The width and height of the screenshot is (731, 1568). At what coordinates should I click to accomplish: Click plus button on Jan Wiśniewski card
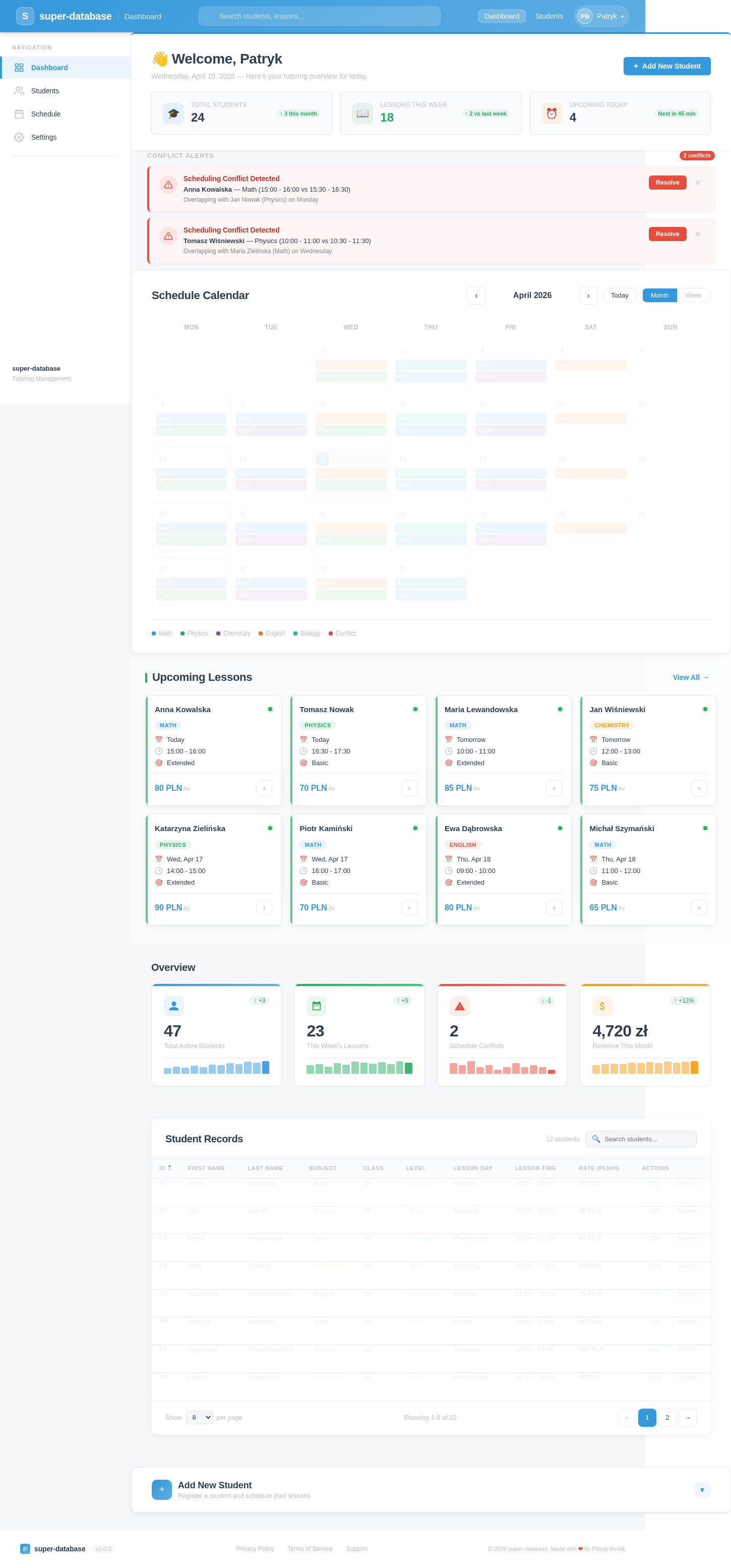tap(699, 788)
